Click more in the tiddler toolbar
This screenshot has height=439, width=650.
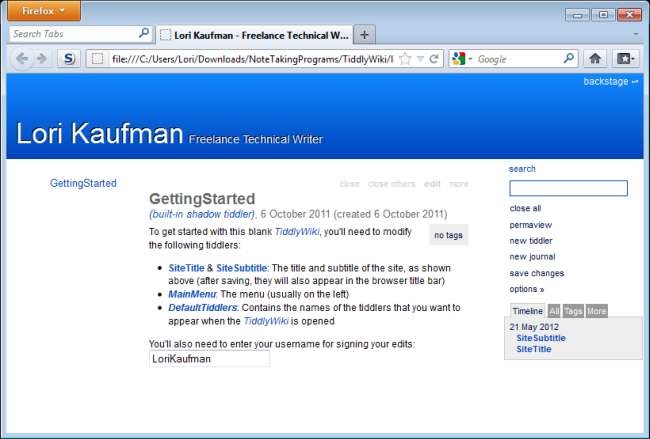[x=458, y=184]
